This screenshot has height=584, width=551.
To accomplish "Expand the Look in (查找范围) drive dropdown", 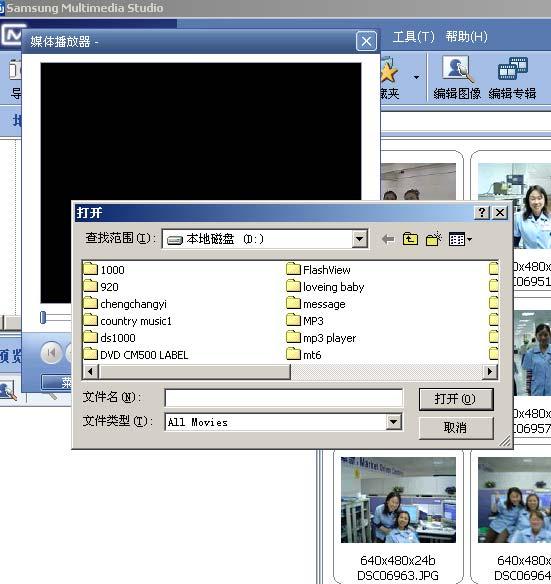I will coord(360,239).
